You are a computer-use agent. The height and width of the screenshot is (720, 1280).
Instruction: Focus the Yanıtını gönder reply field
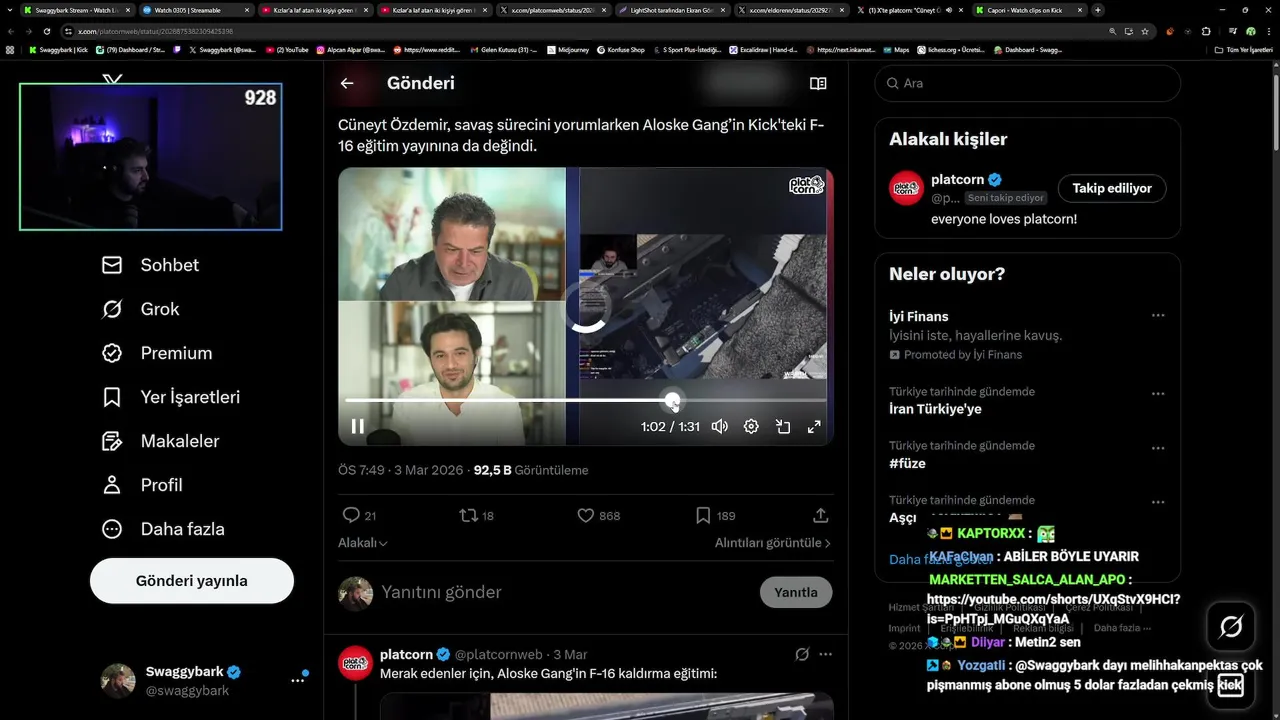pos(565,592)
